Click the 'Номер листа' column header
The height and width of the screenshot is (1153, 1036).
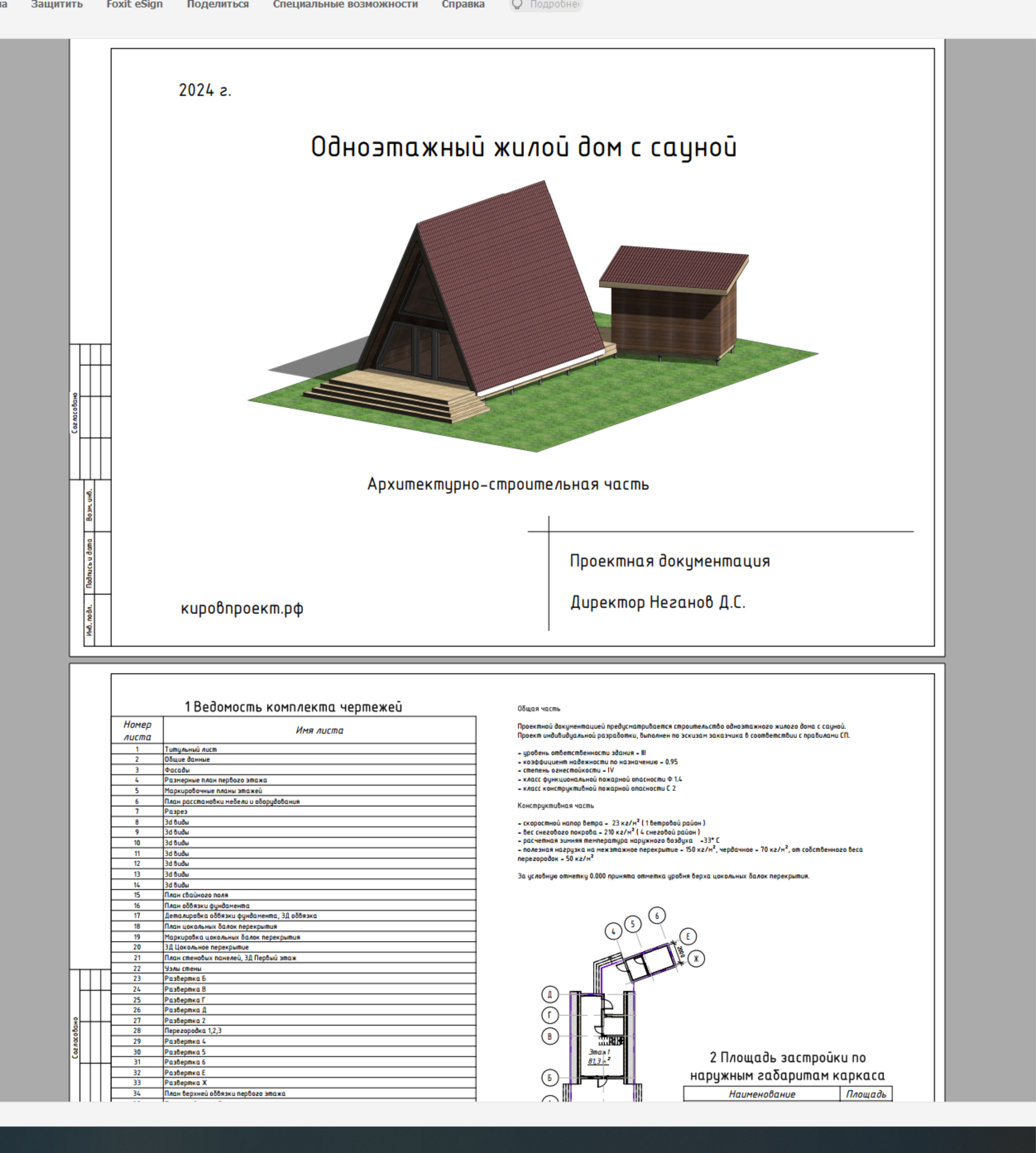point(137,730)
